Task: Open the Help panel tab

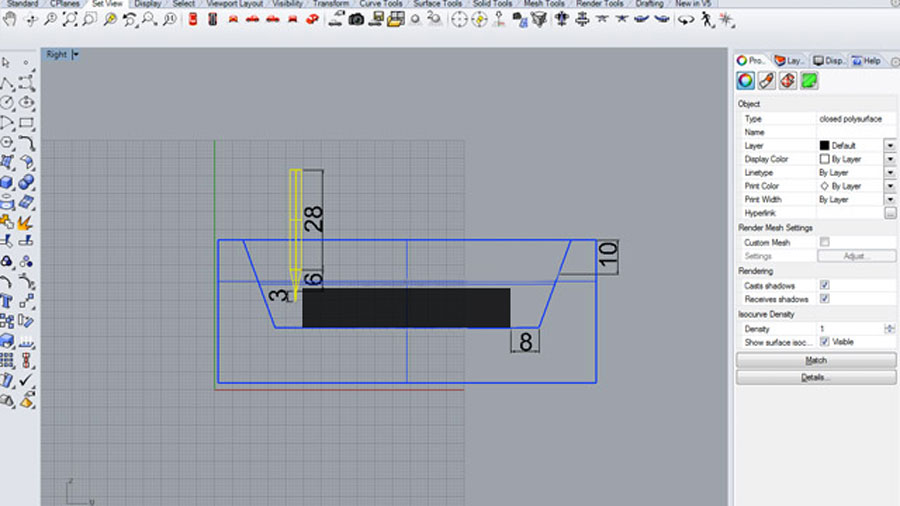Action: point(867,60)
